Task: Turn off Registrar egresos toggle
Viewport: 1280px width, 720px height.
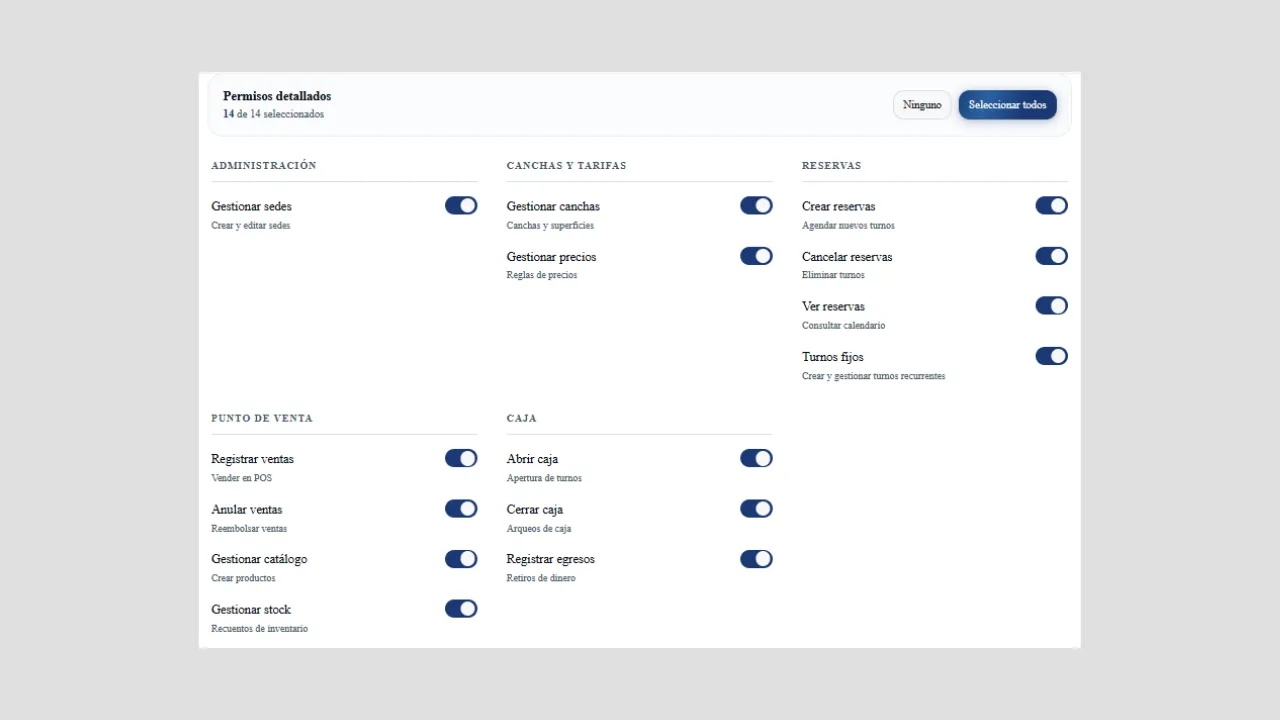Action: pos(756,559)
